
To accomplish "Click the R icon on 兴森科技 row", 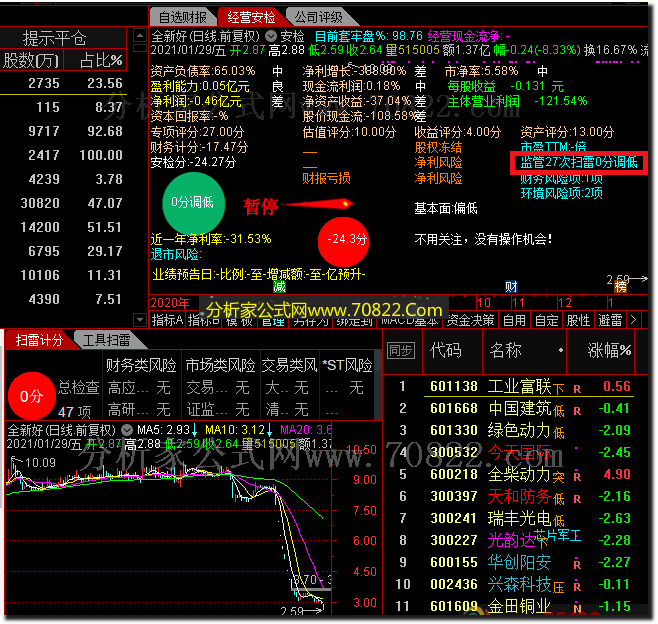I will click(577, 587).
